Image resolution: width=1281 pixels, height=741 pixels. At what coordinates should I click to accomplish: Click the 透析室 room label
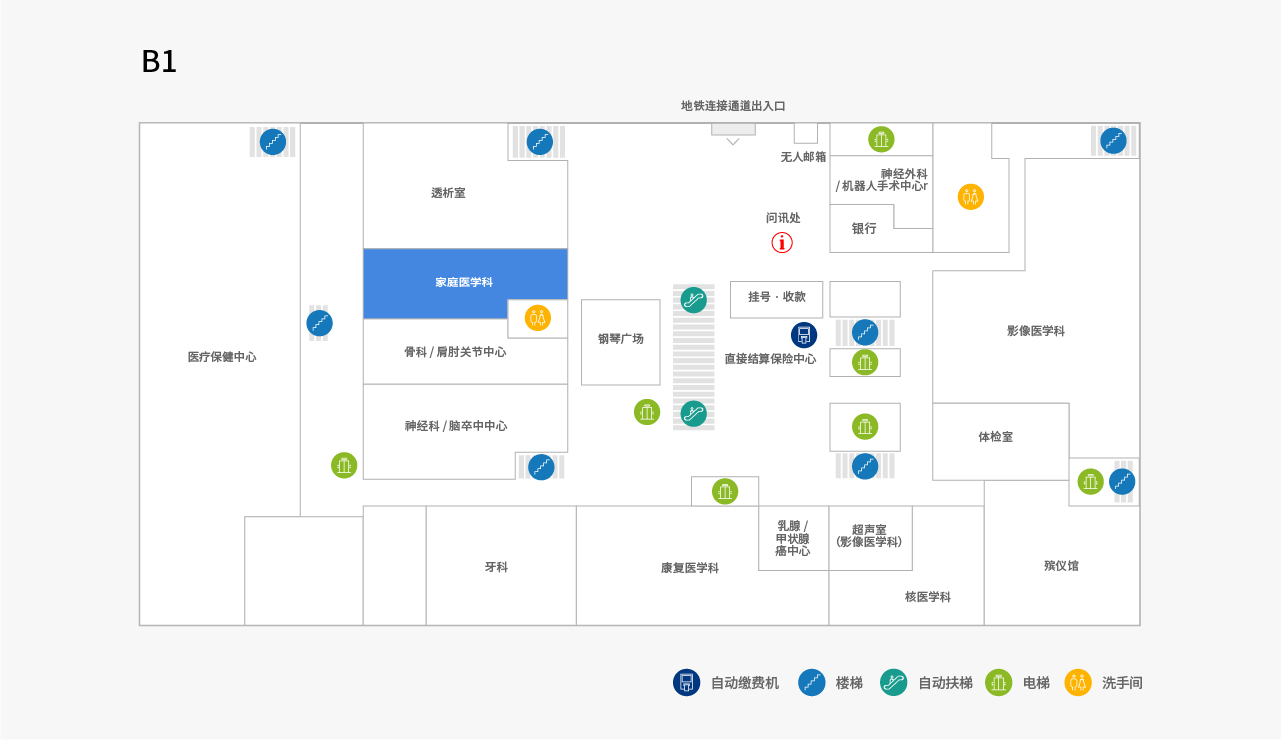pos(448,193)
